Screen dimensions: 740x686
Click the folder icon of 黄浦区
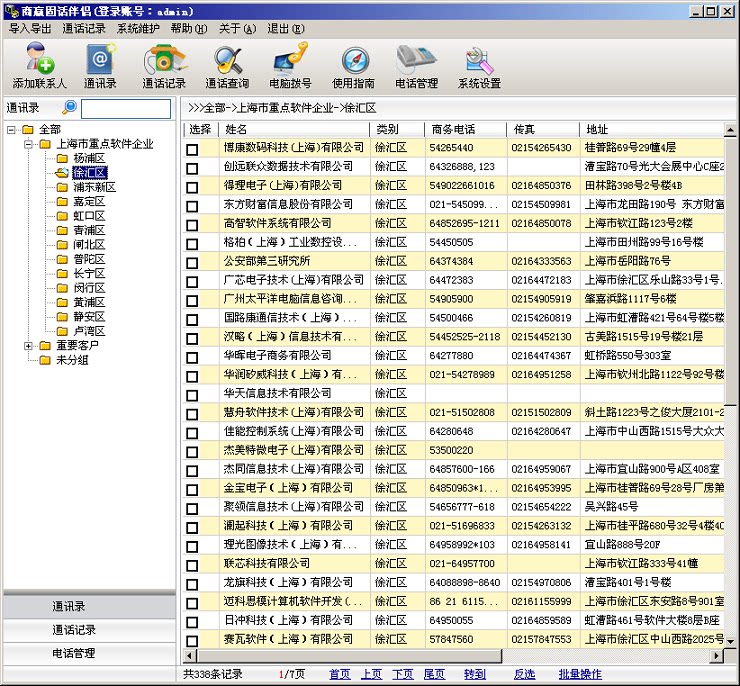pos(62,302)
